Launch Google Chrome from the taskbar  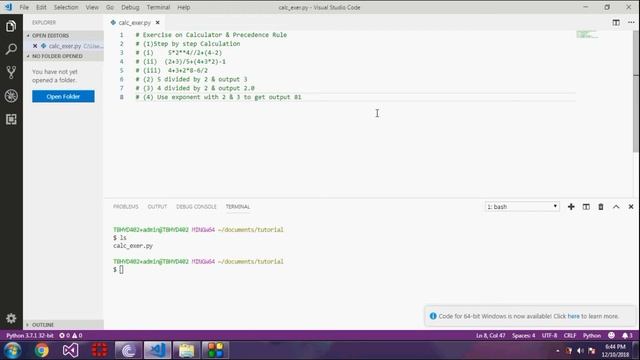41,350
